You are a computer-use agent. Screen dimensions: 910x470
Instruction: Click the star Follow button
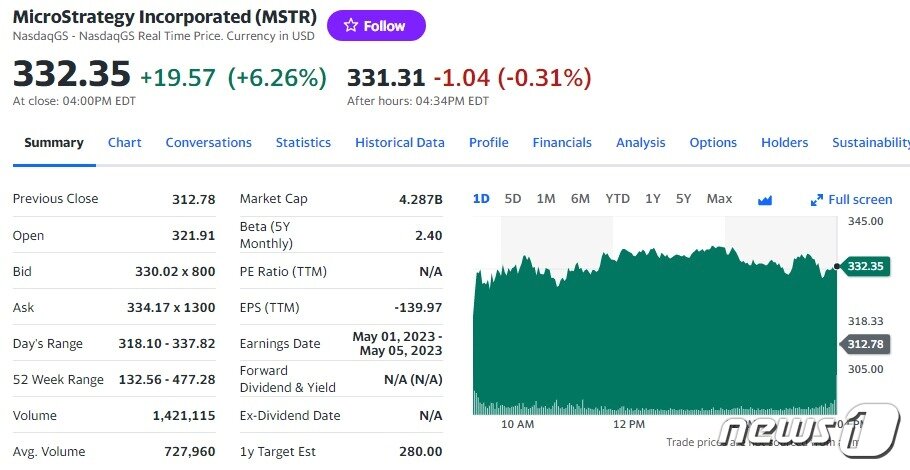[x=376, y=26]
